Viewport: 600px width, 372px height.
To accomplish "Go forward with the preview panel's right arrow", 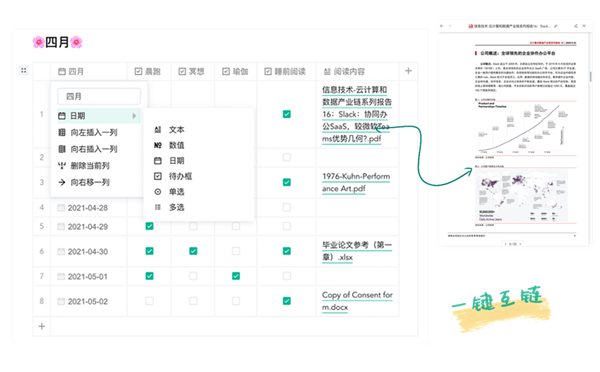I will click(x=450, y=26).
